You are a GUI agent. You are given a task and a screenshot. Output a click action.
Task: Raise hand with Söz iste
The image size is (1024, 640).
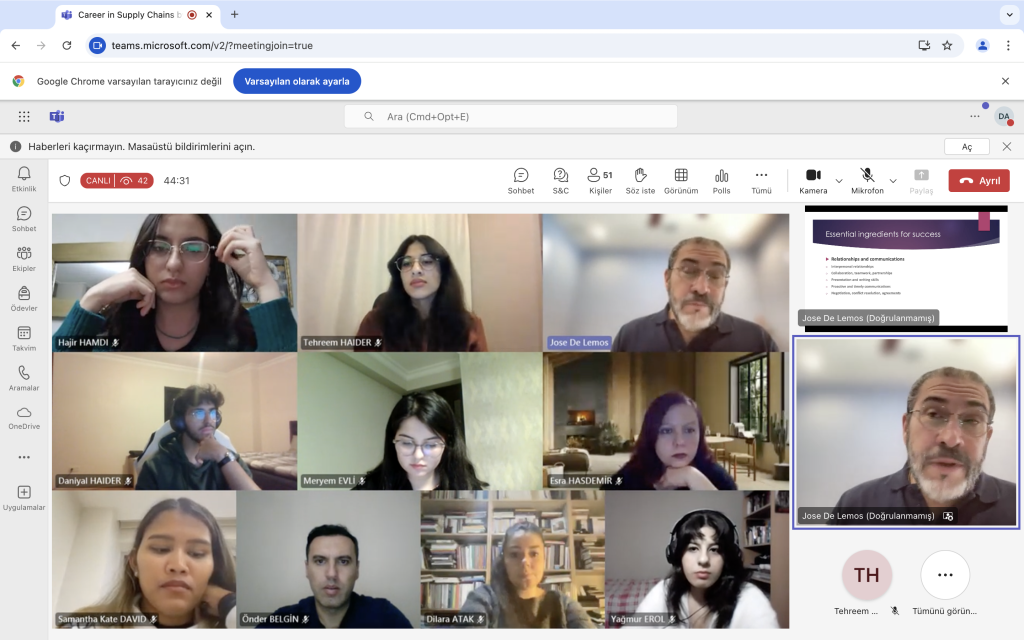(x=640, y=180)
